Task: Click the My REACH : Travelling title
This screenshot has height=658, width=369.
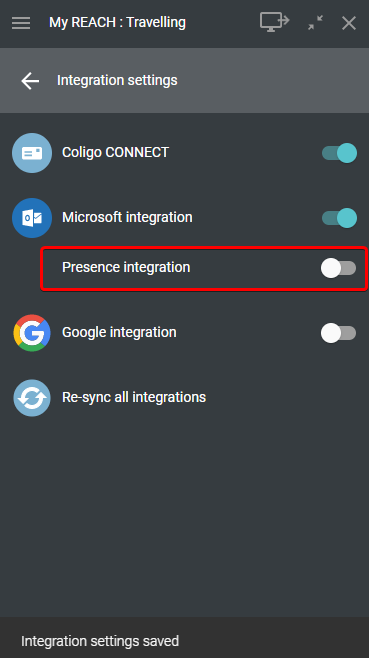Action: click(118, 22)
